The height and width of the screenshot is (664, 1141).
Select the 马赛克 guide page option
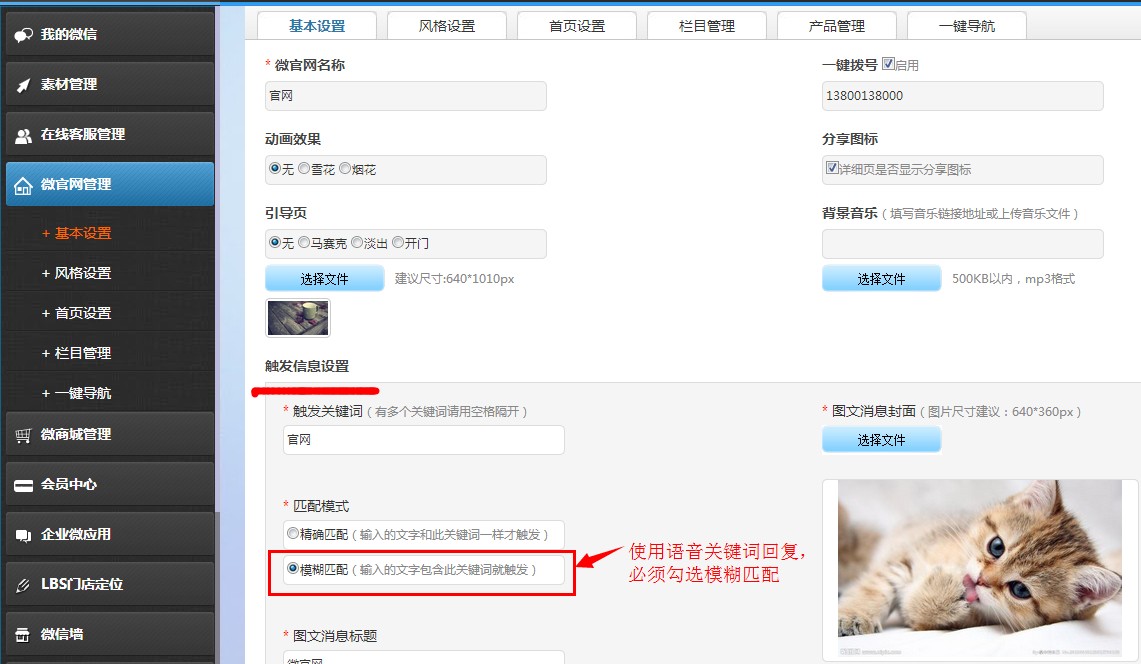coord(304,242)
